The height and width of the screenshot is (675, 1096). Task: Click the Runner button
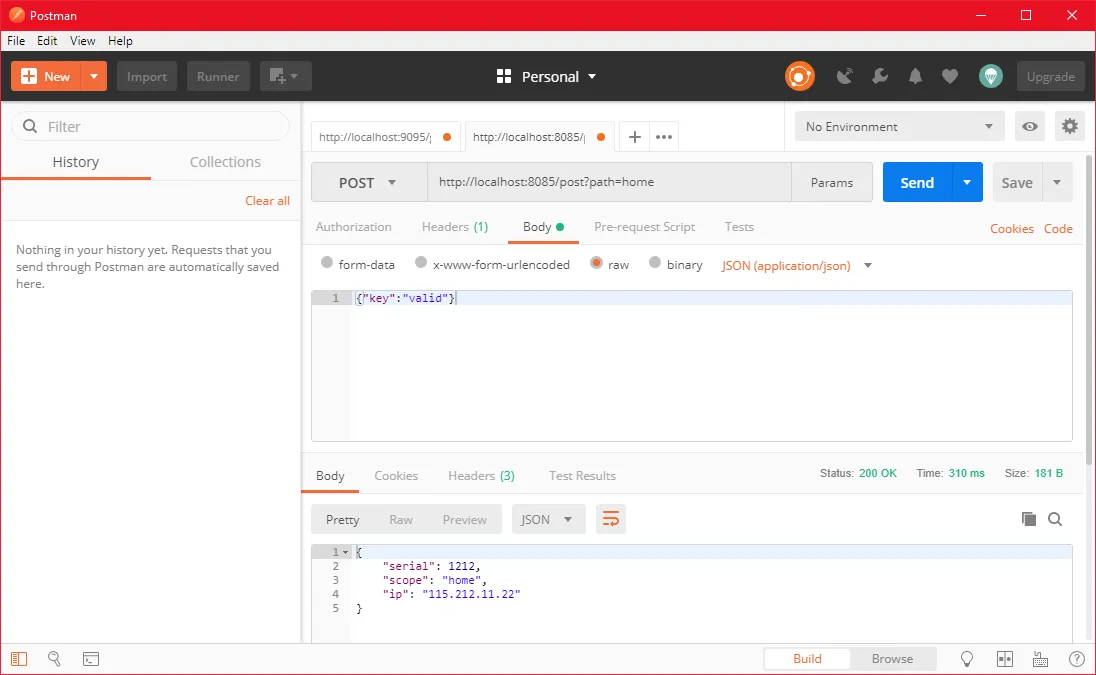coord(218,76)
